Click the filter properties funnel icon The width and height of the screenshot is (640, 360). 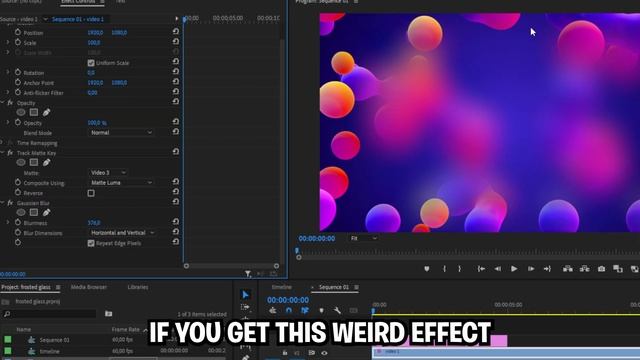click(x=248, y=273)
